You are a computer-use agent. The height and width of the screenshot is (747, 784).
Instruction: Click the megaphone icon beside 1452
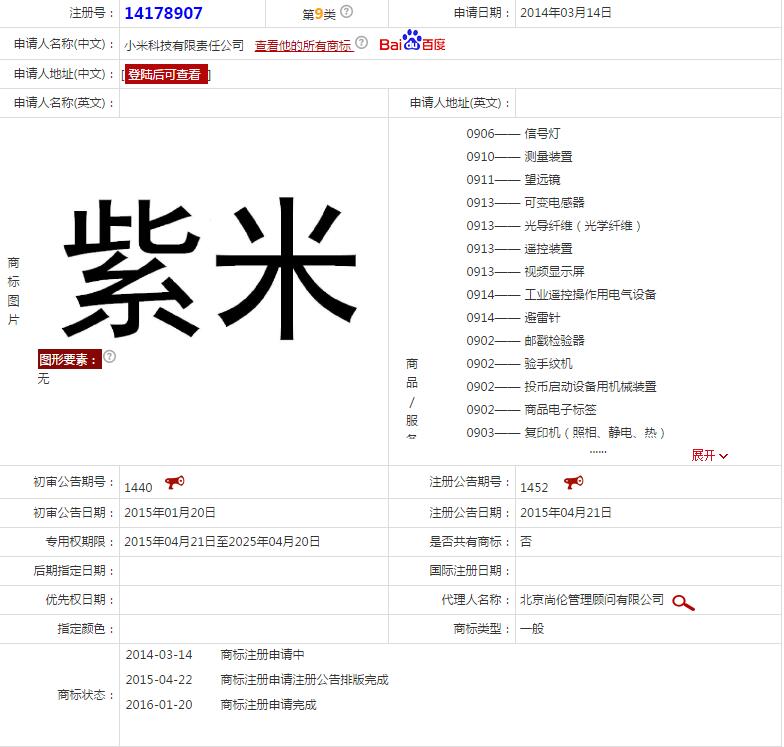pos(573,483)
